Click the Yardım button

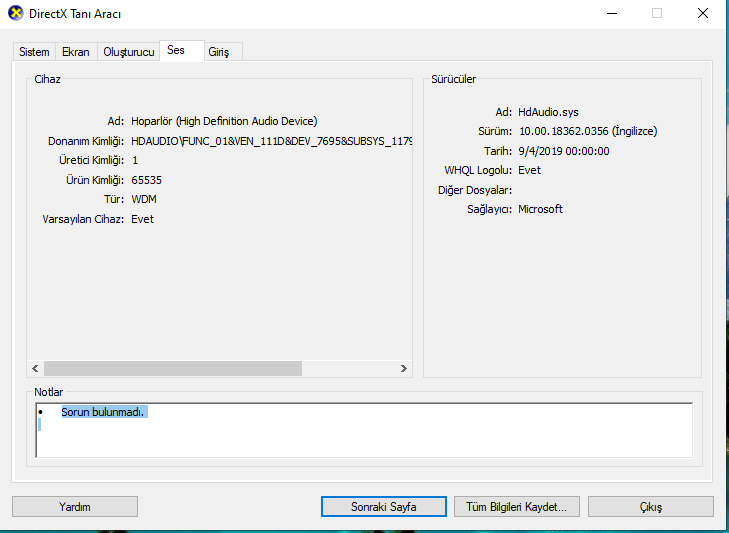click(75, 506)
